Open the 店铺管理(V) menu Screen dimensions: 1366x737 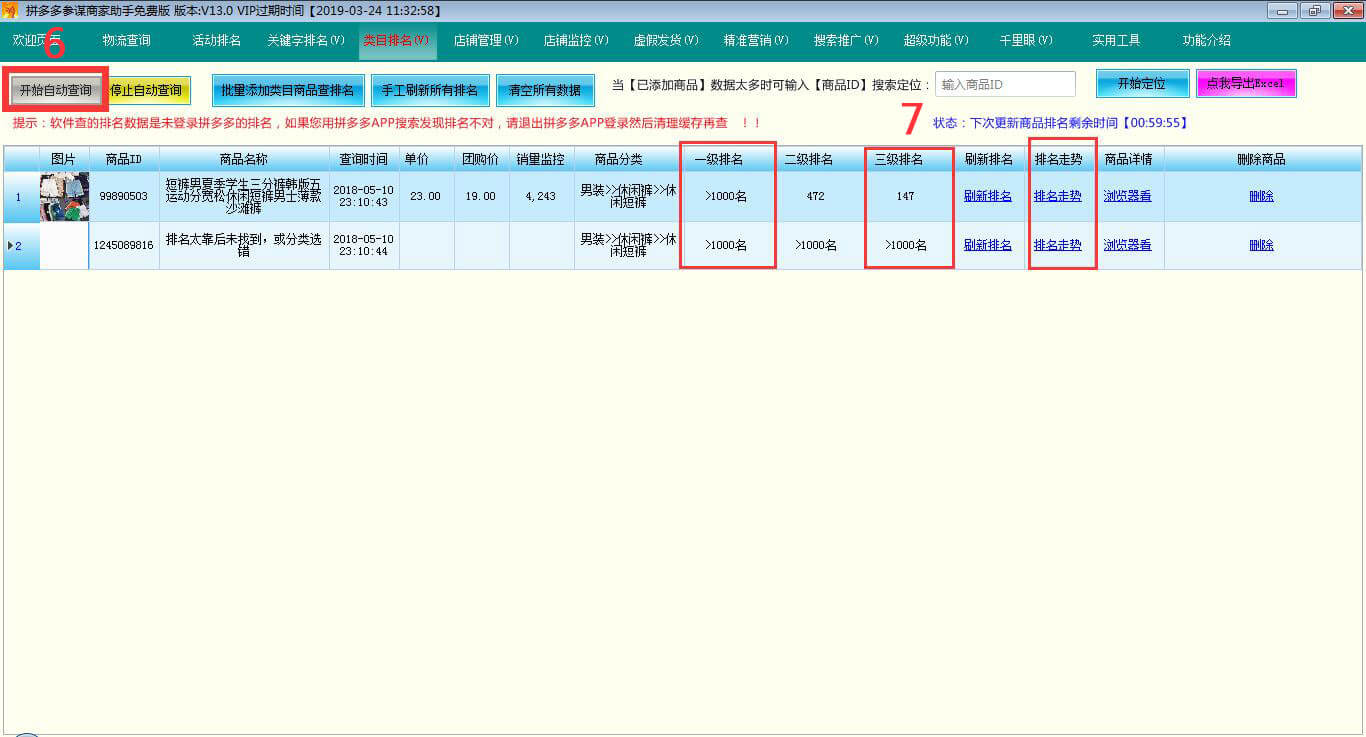pyautogui.click(x=486, y=41)
